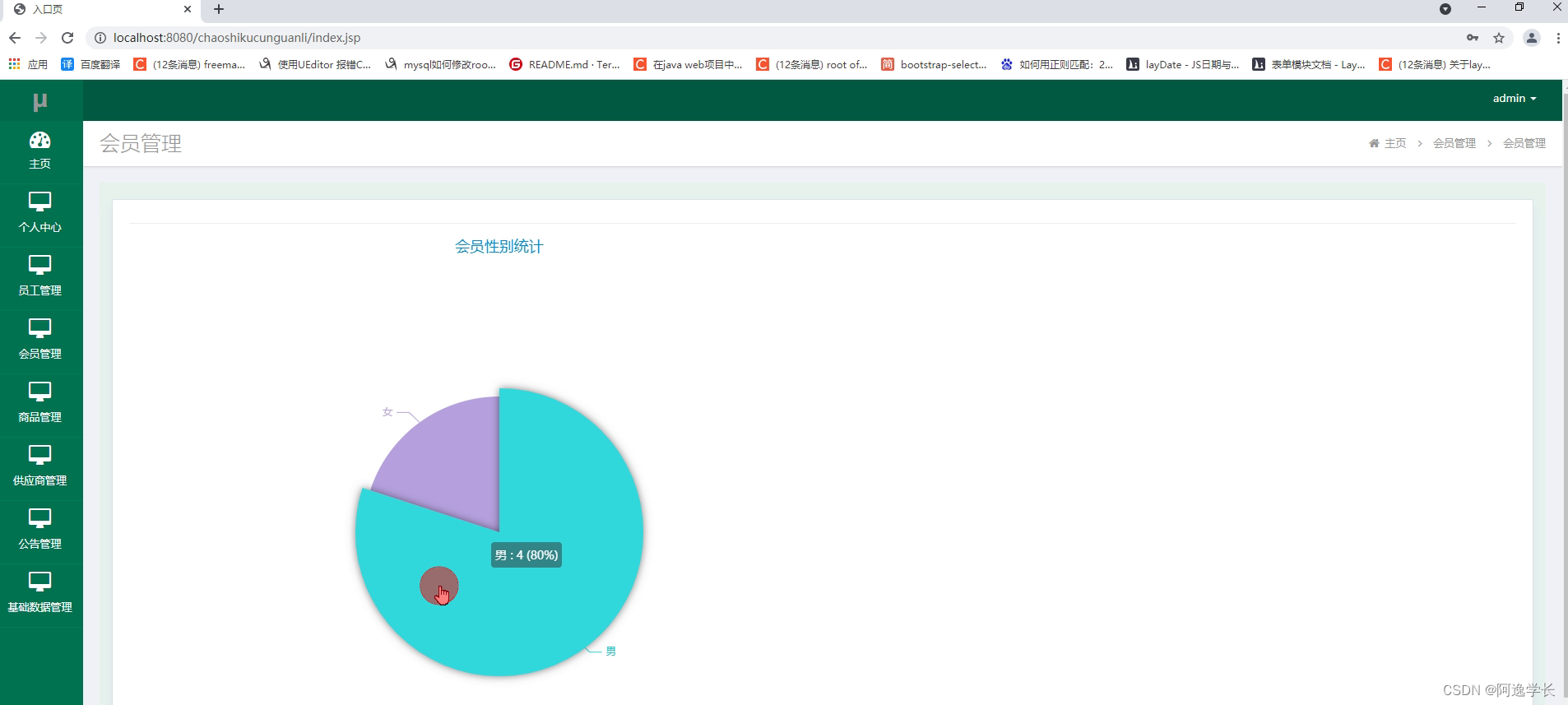Viewport: 1568px width, 705px height.
Task: Open the 如何用正则匹配 bookmark
Action: click(1056, 64)
